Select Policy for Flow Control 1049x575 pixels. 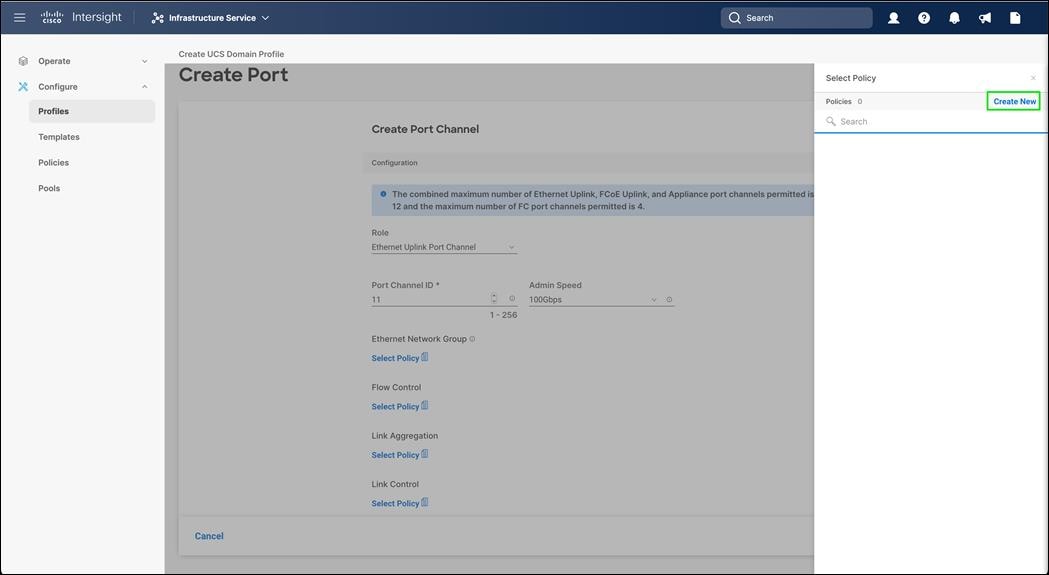(399, 406)
